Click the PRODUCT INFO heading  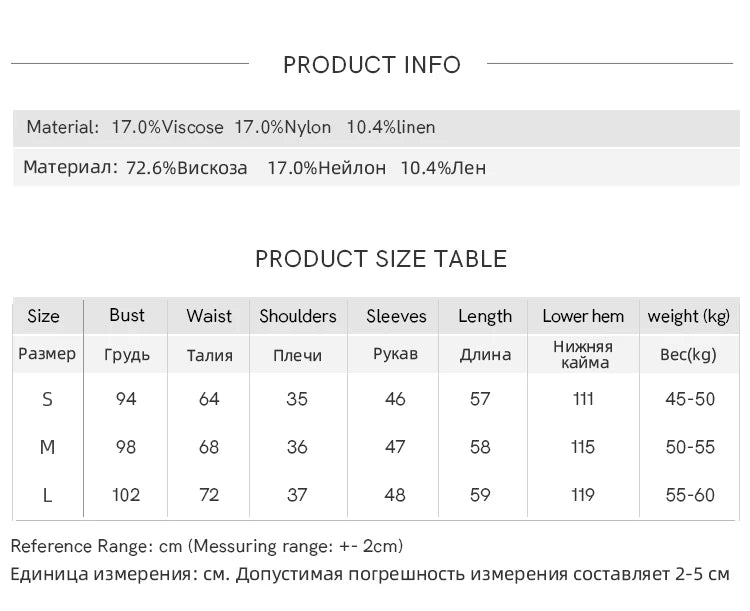click(372, 65)
